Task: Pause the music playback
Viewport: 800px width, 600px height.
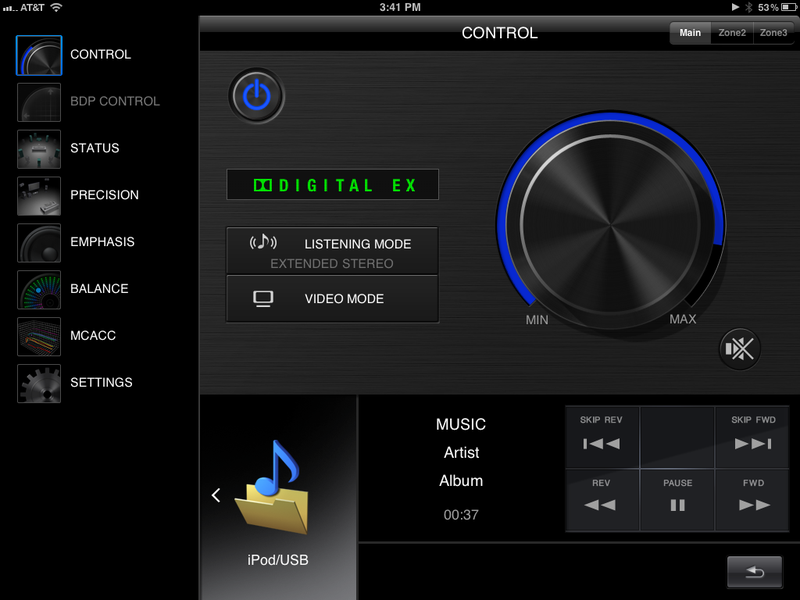Action: [x=677, y=500]
